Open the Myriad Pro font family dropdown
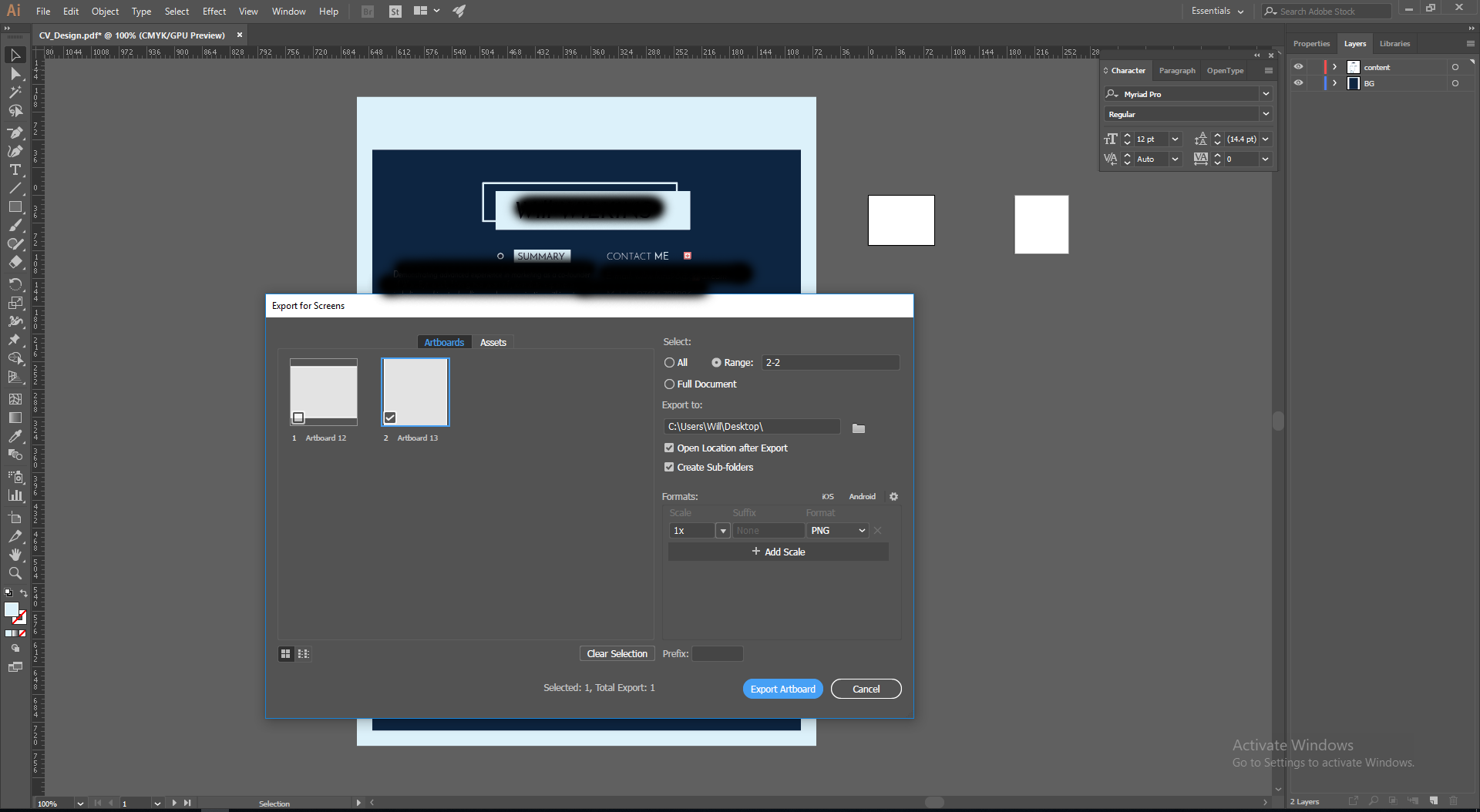The width and height of the screenshot is (1480, 812). pyautogui.click(x=1265, y=94)
